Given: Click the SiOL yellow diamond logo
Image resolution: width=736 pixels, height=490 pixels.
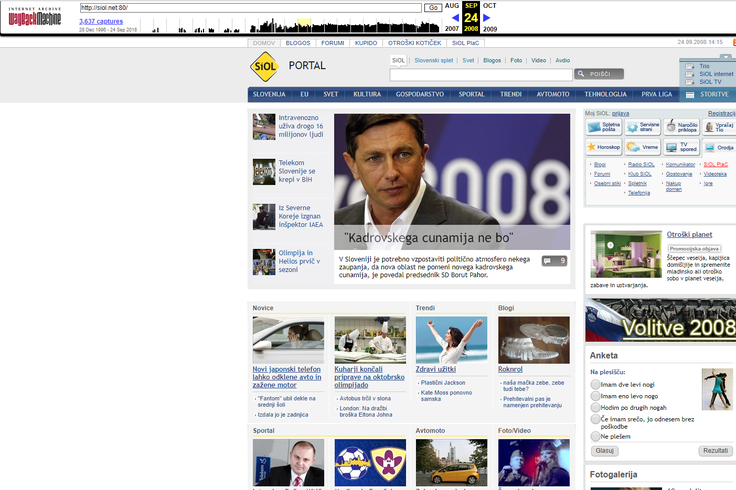Looking at the screenshot, I should tap(264, 66).
